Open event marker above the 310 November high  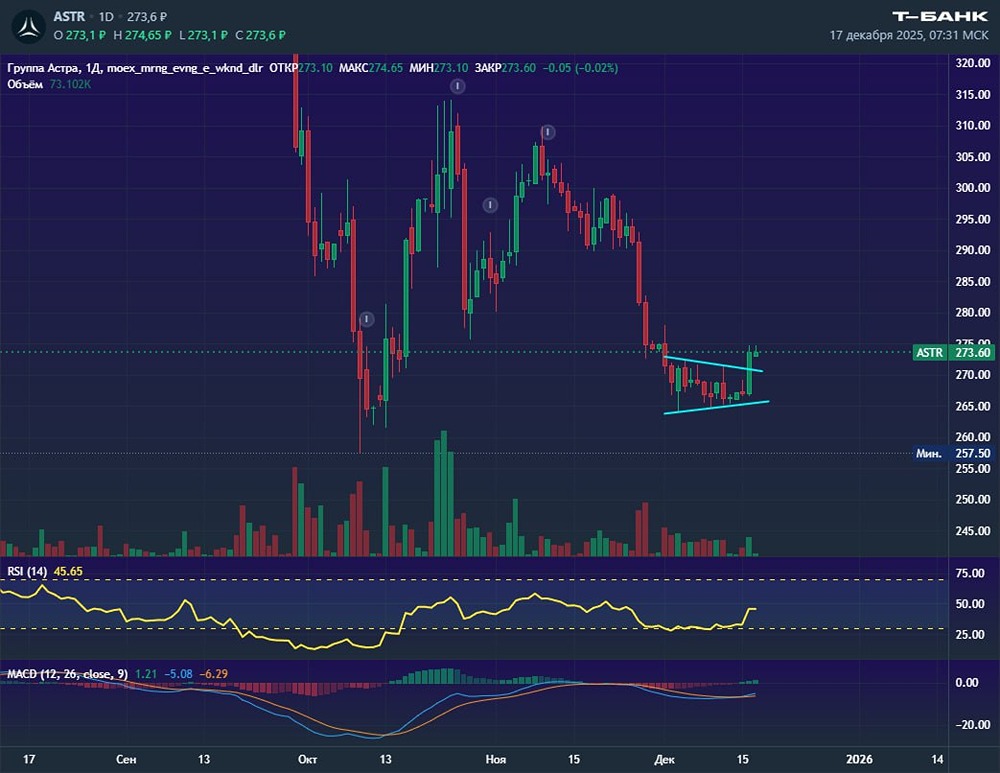point(547,132)
